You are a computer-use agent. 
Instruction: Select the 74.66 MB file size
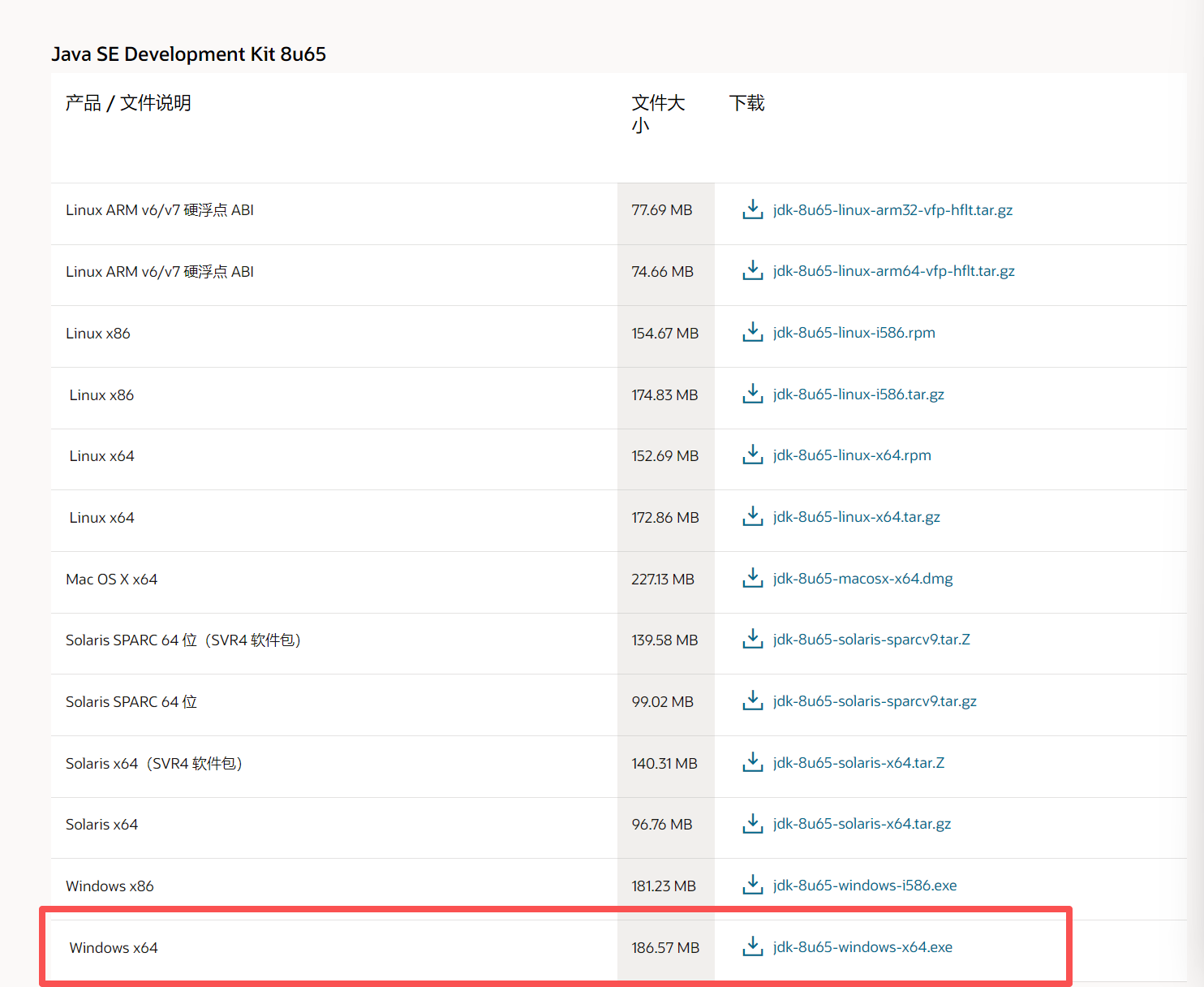point(663,271)
